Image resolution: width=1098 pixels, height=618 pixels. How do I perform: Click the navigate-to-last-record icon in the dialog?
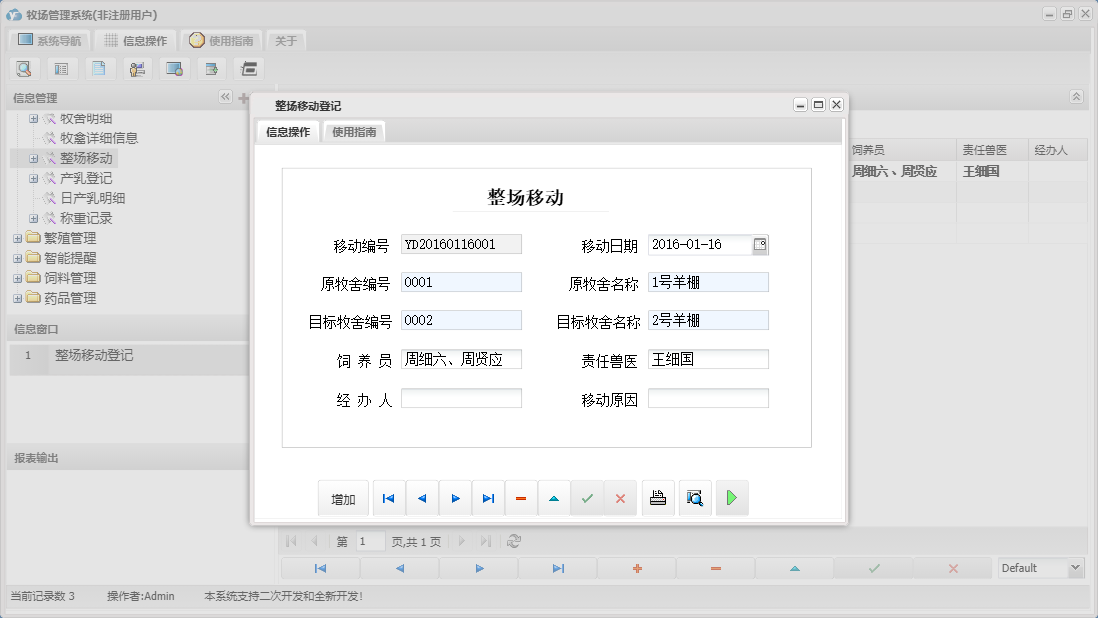click(488, 497)
